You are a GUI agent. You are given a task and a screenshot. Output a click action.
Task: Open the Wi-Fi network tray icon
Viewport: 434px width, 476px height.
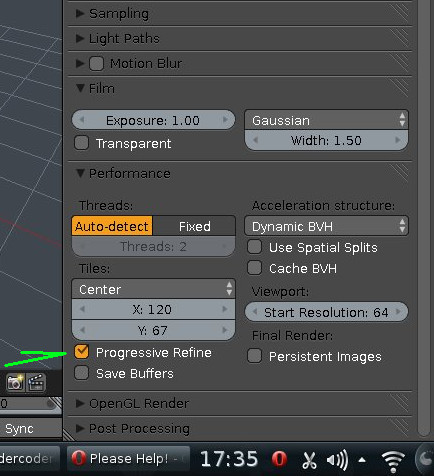(393, 462)
